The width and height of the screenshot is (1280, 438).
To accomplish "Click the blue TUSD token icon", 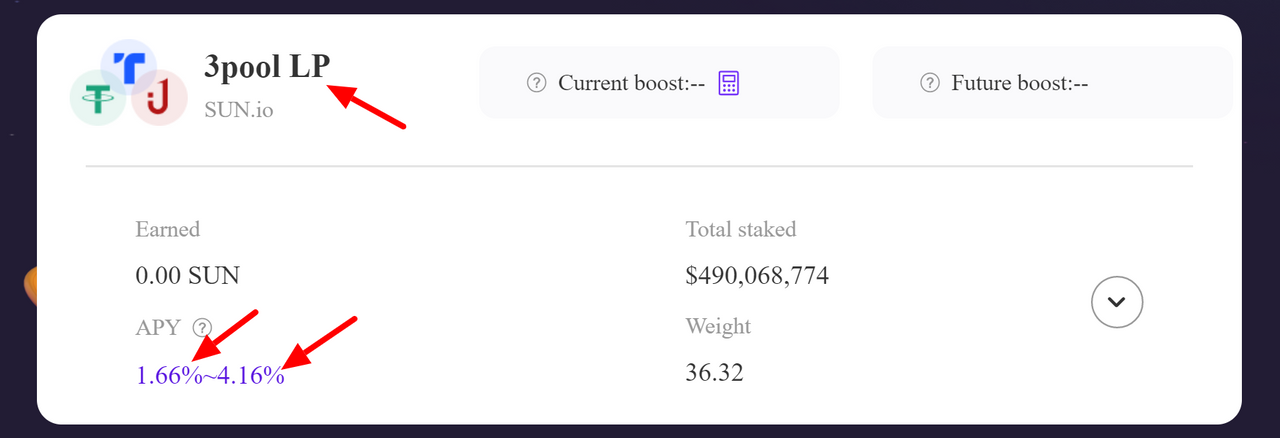I will [x=129, y=68].
